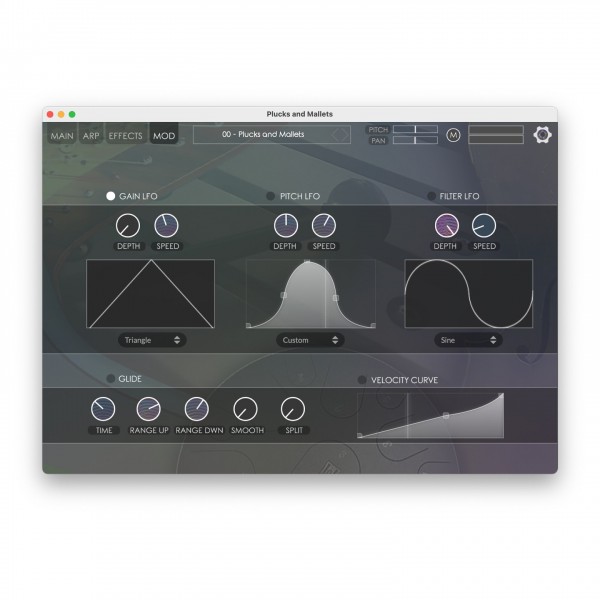Click the velocity curve bottom-left node

[360, 435]
